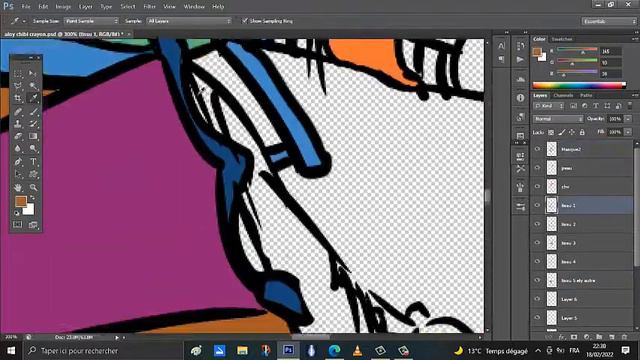Screen dimensions: 640x360
Task: Toggle Quick Mask mode
Action: click(x=18, y=224)
